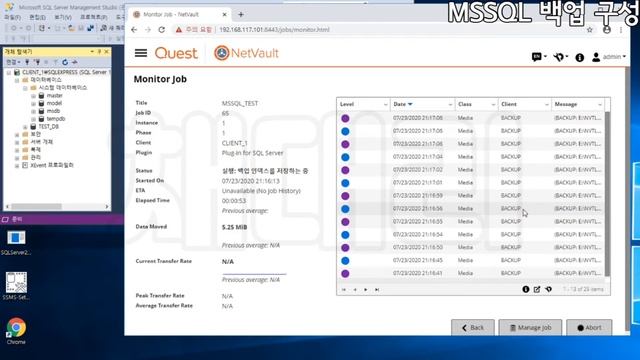Click the log table vertical scrollbar
This screenshot has height=360, width=640.
tap(607, 194)
